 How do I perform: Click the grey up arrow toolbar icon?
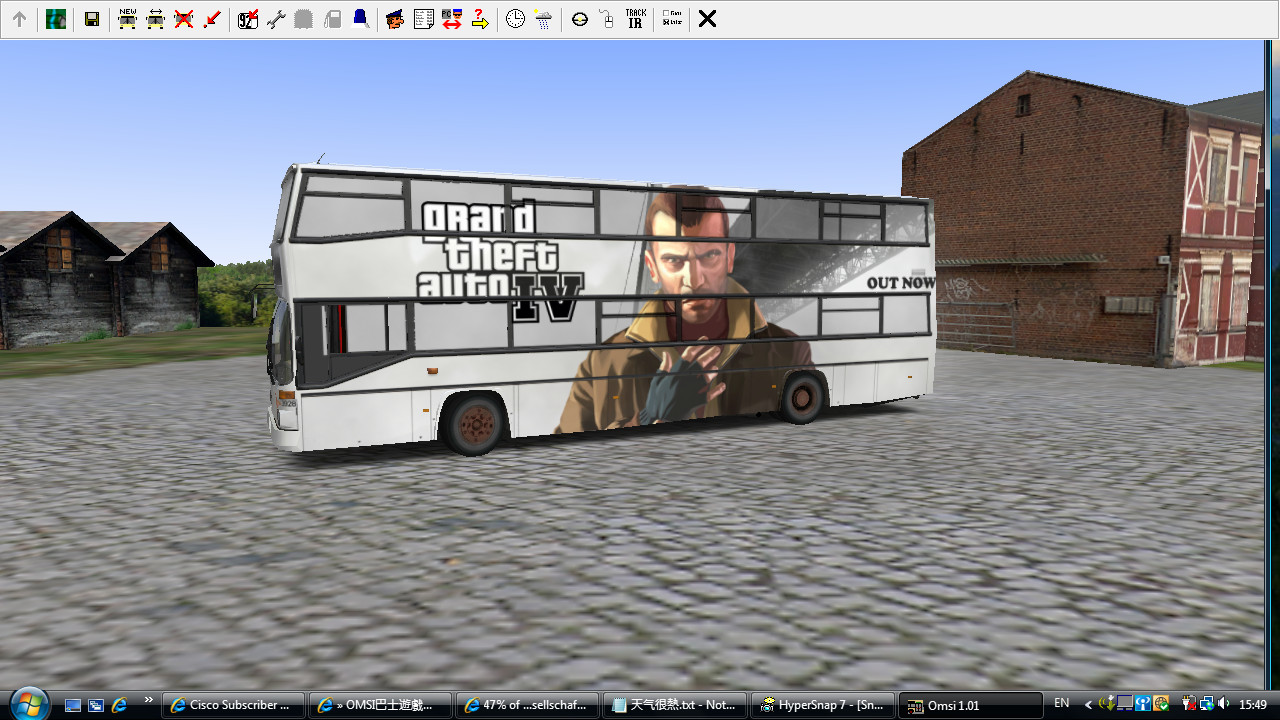point(19,19)
